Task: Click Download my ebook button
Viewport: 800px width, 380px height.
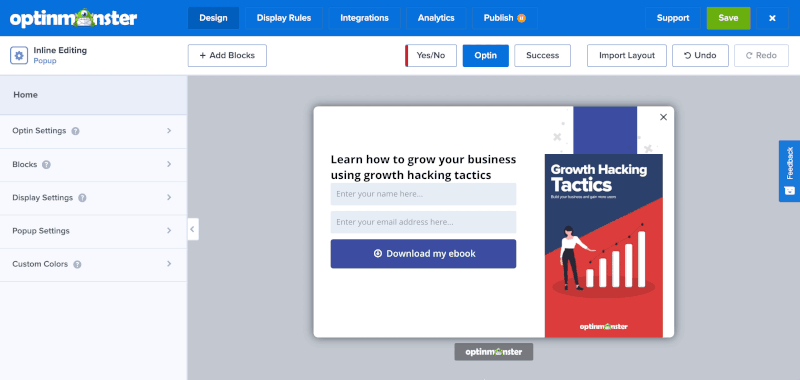Action: coord(423,254)
